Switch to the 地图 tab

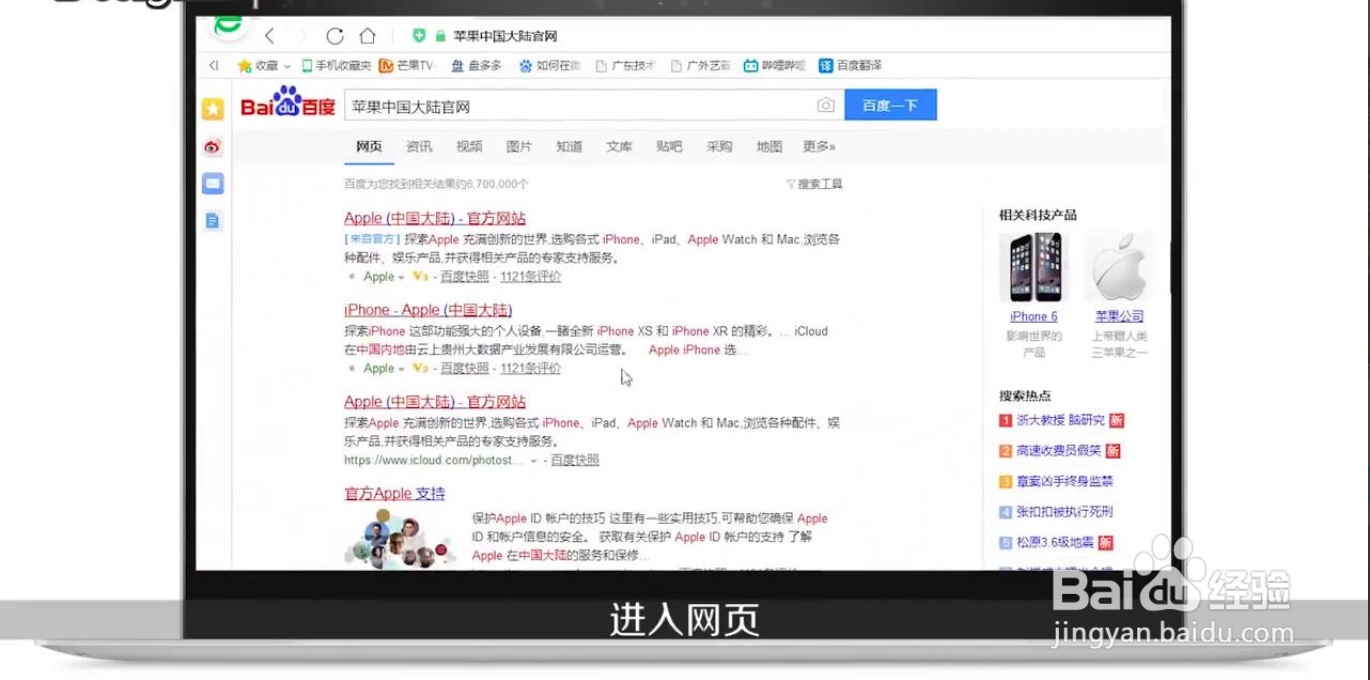pyautogui.click(x=769, y=147)
